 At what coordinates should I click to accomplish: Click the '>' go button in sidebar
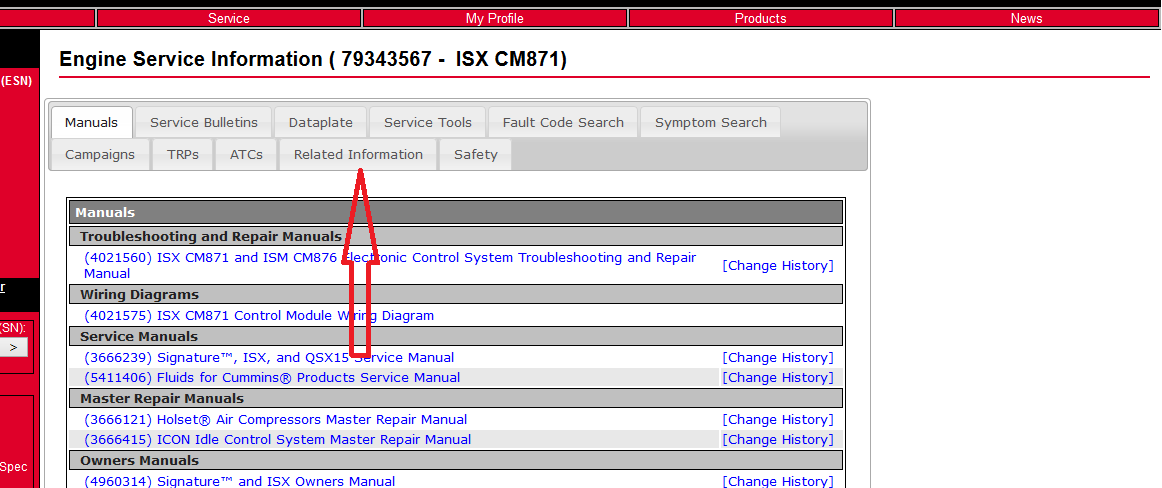[13, 347]
